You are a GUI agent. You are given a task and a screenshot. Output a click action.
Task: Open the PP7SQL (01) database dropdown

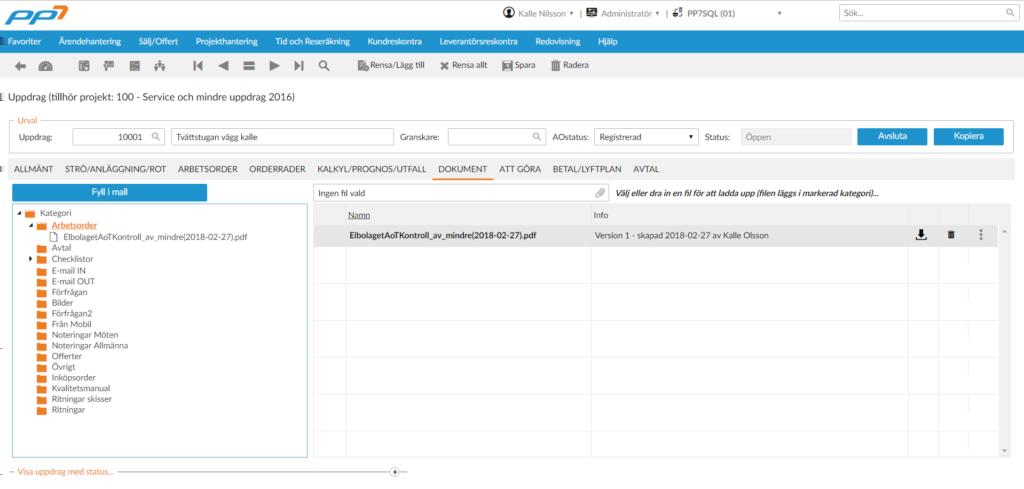tap(726, 12)
